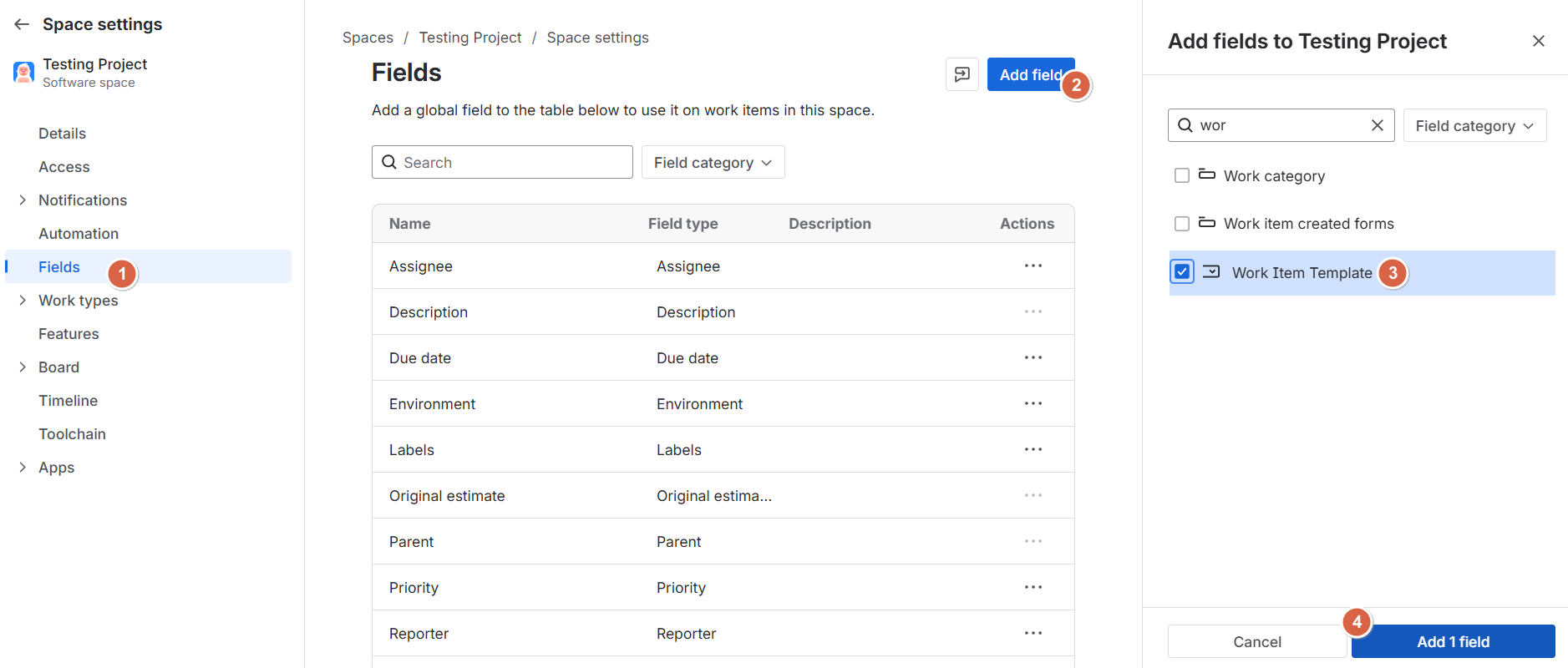The height and width of the screenshot is (668, 1568).
Task: Click Cancel in the Add fields panel
Action: [1256, 641]
